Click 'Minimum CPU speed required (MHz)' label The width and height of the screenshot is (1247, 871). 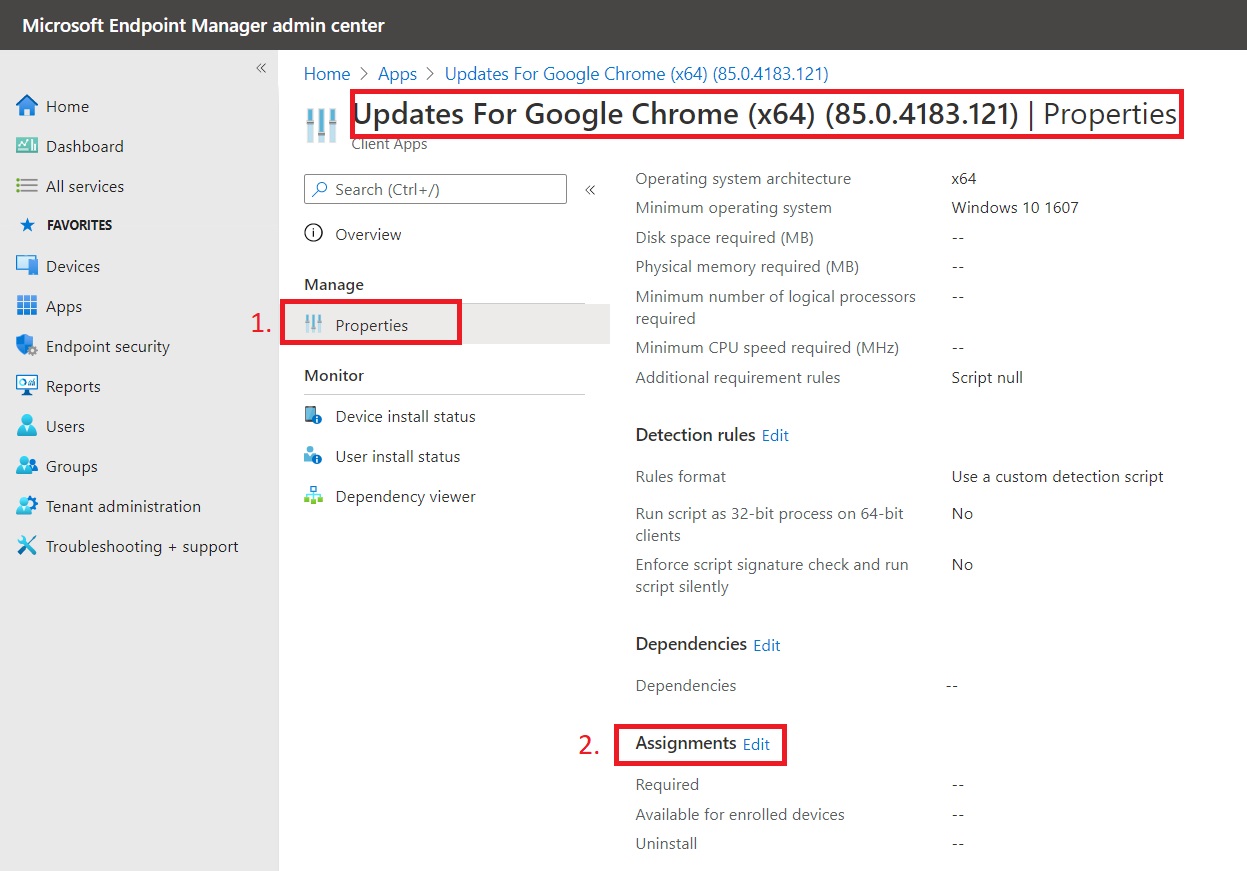(767, 348)
